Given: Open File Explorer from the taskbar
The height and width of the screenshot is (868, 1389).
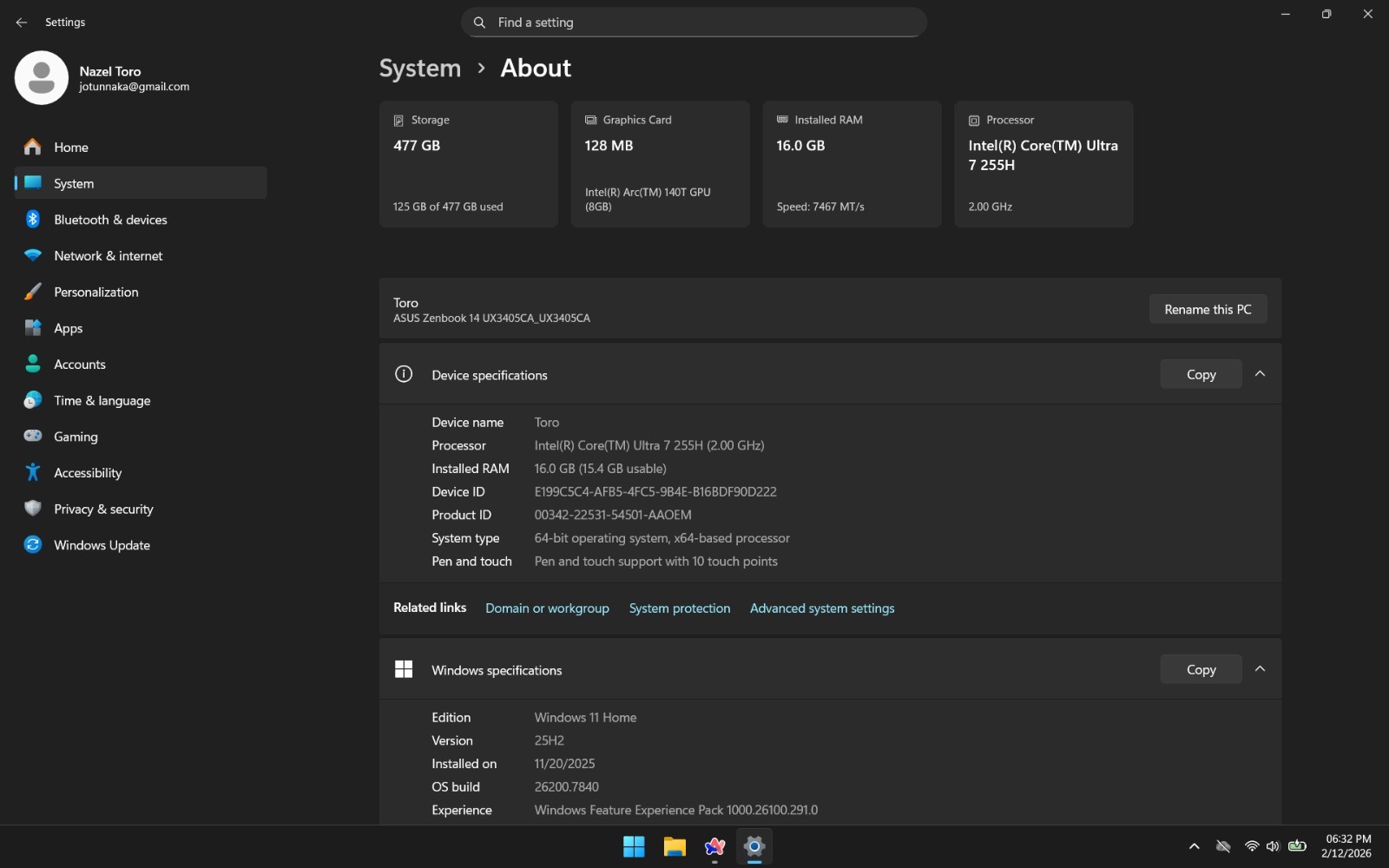Looking at the screenshot, I should [x=675, y=847].
